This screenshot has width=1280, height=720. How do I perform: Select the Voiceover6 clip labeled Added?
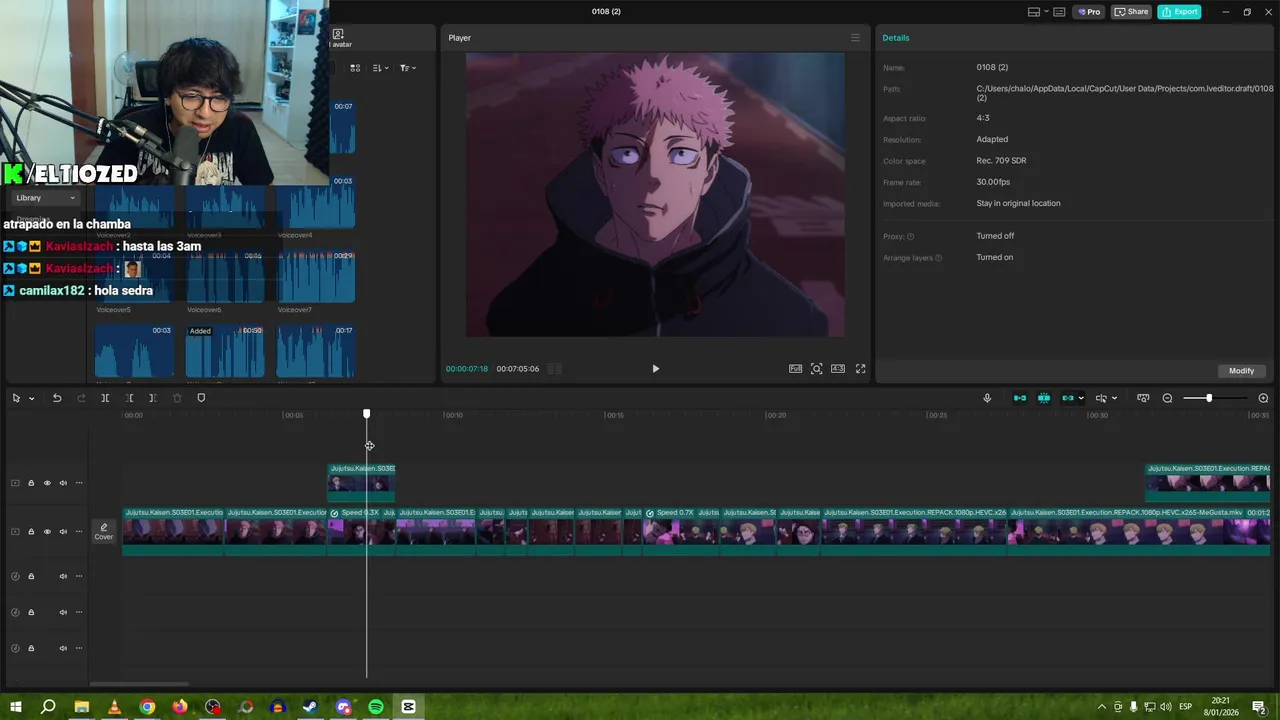coord(225,350)
